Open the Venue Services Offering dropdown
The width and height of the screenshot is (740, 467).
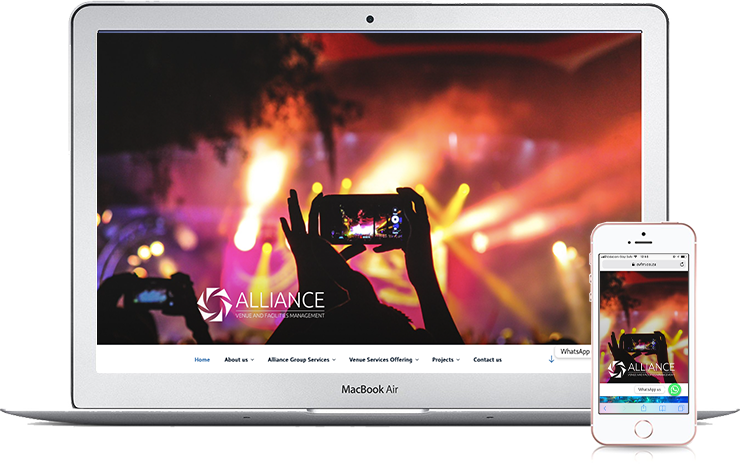pyautogui.click(x=383, y=359)
